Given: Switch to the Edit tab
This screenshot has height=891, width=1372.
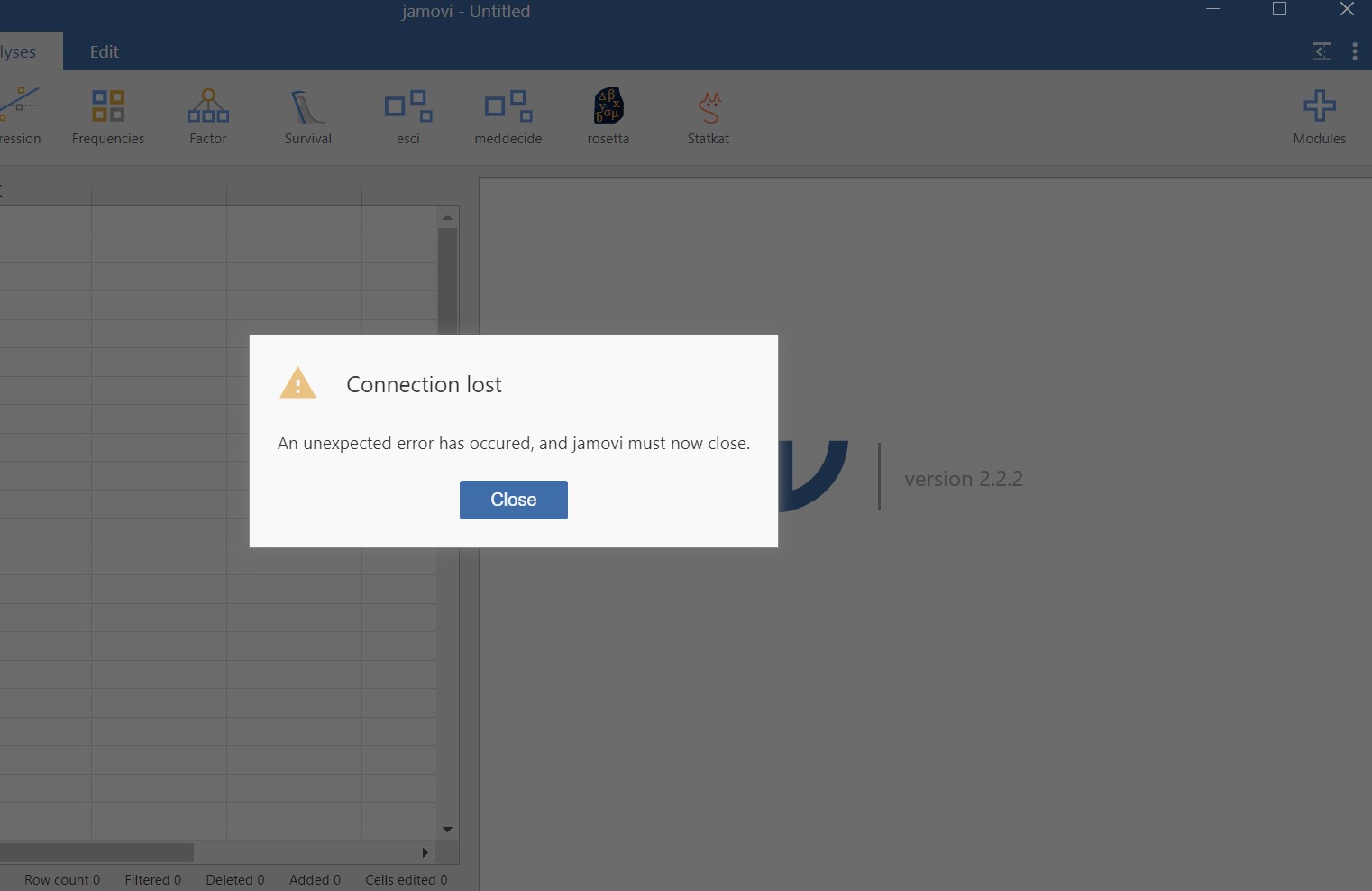Looking at the screenshot, I should pos(105,52).
